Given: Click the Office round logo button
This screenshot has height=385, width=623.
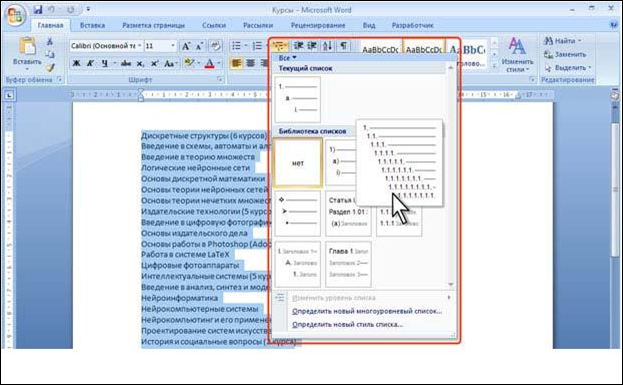Looking at the screenshot, I should (15, 15).
